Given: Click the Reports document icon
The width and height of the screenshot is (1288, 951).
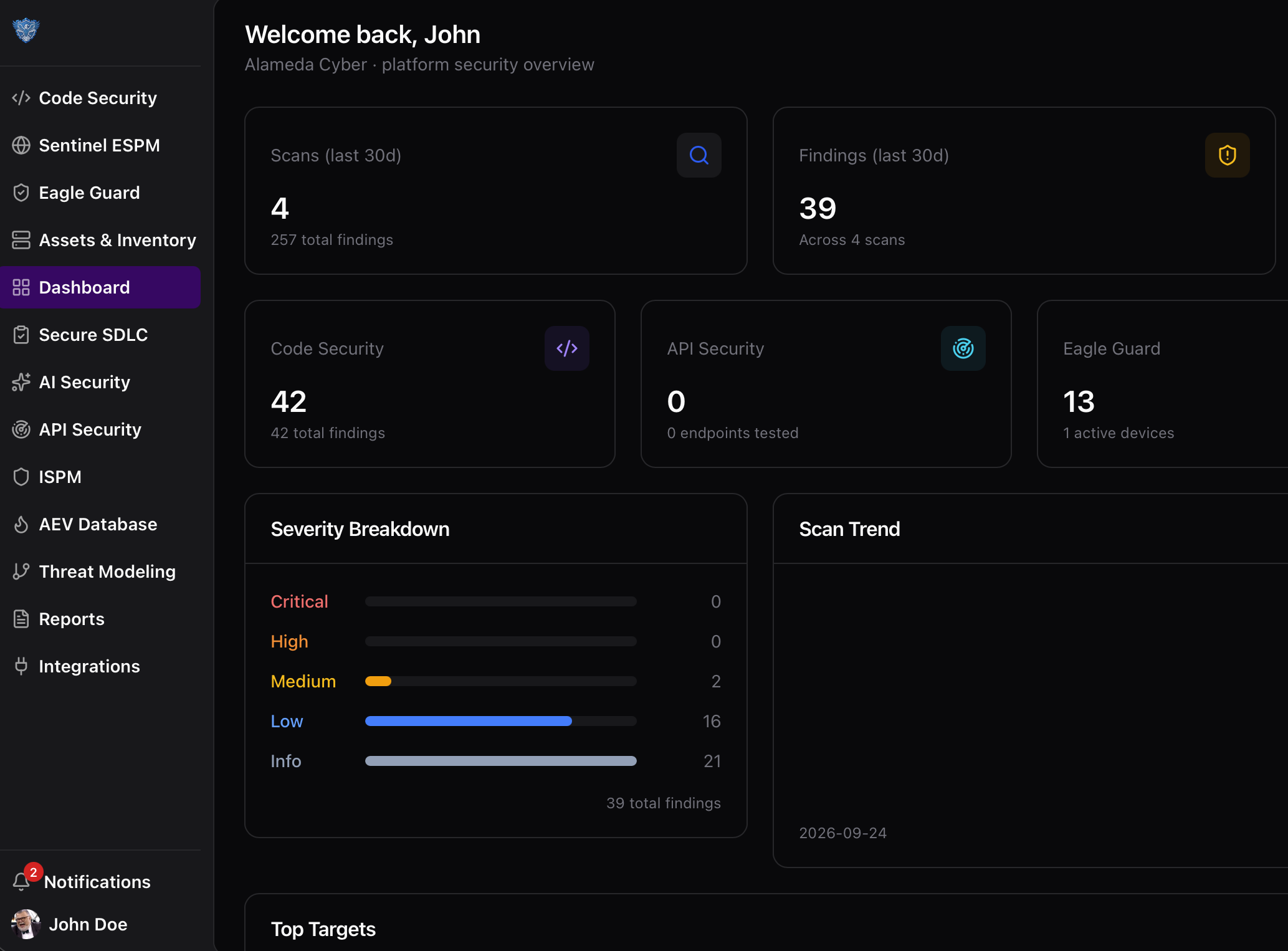Looking at the screenshot, I should click(21, 619).
